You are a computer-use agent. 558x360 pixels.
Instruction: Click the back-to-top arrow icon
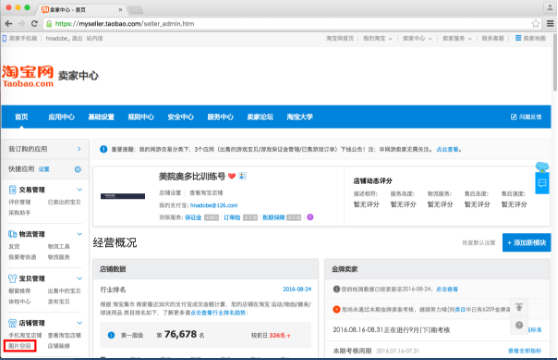pos(519,307)
